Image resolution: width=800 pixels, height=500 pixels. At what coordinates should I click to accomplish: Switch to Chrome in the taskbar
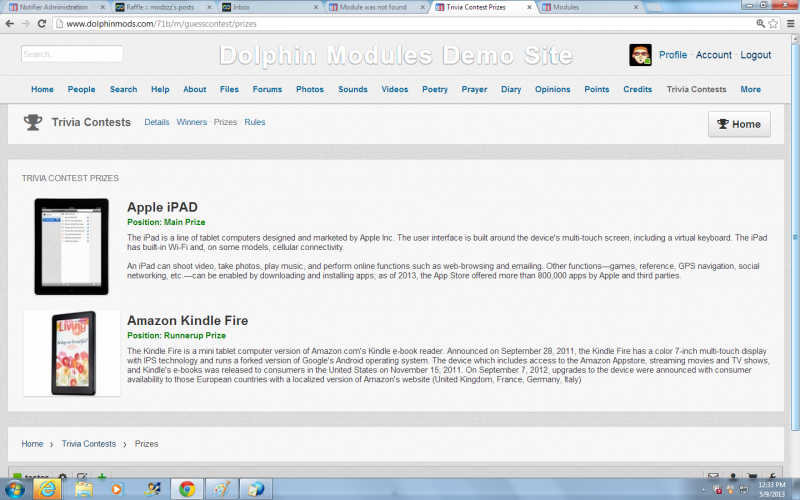pos(186,489)
